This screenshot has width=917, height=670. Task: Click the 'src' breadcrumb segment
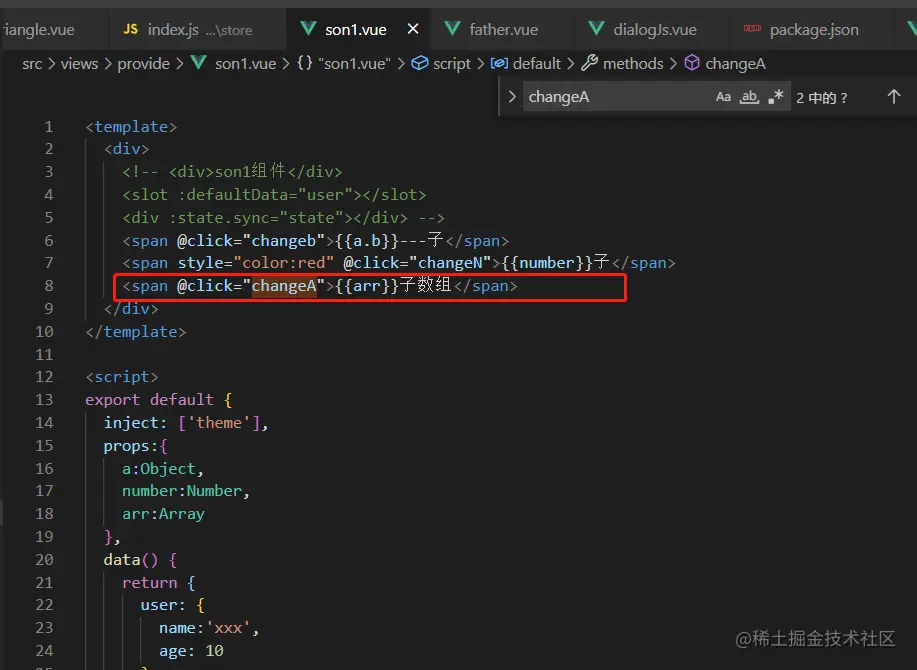[x=32, y=64]
